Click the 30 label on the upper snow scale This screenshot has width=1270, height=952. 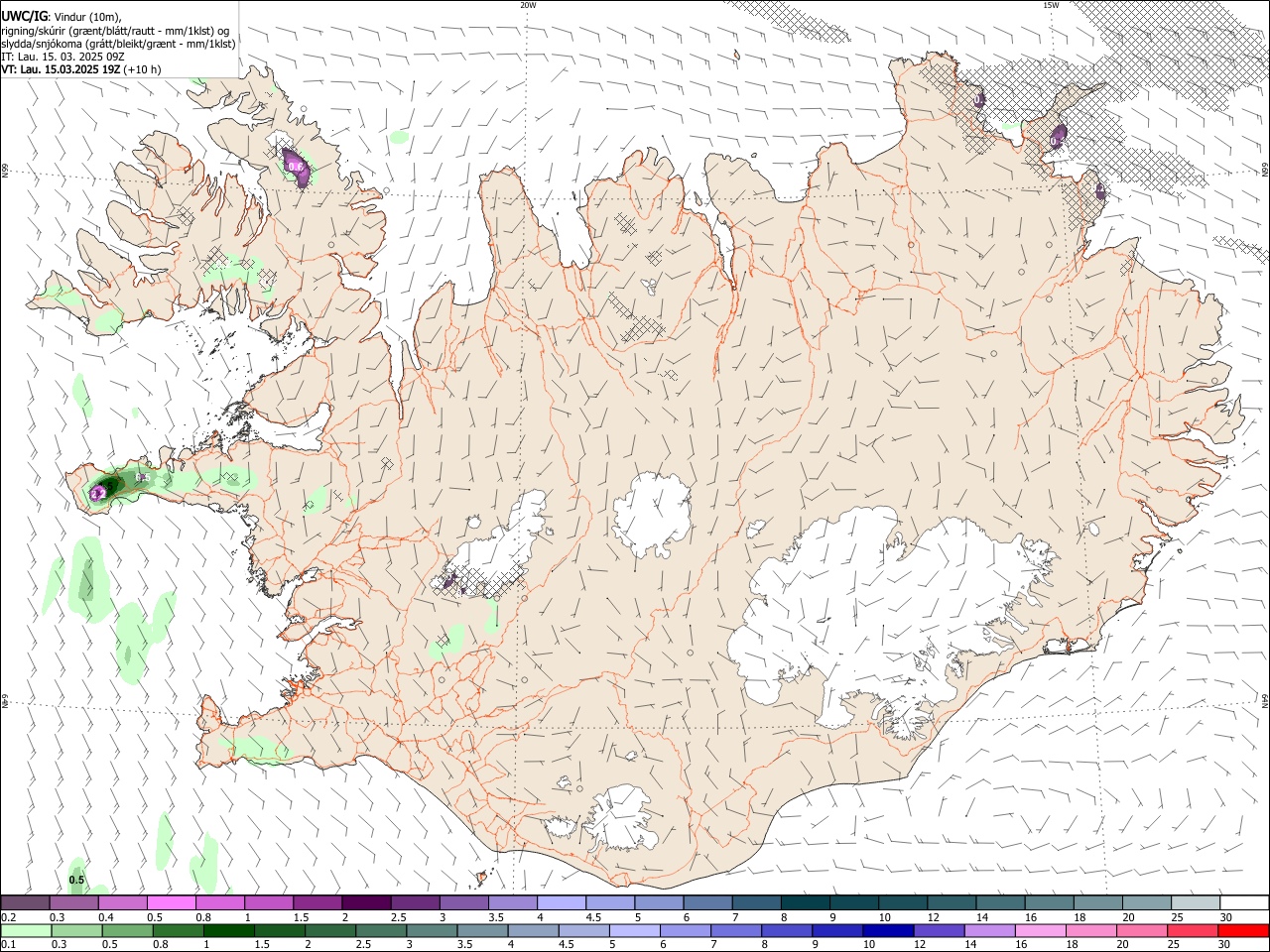(1225, 917)
